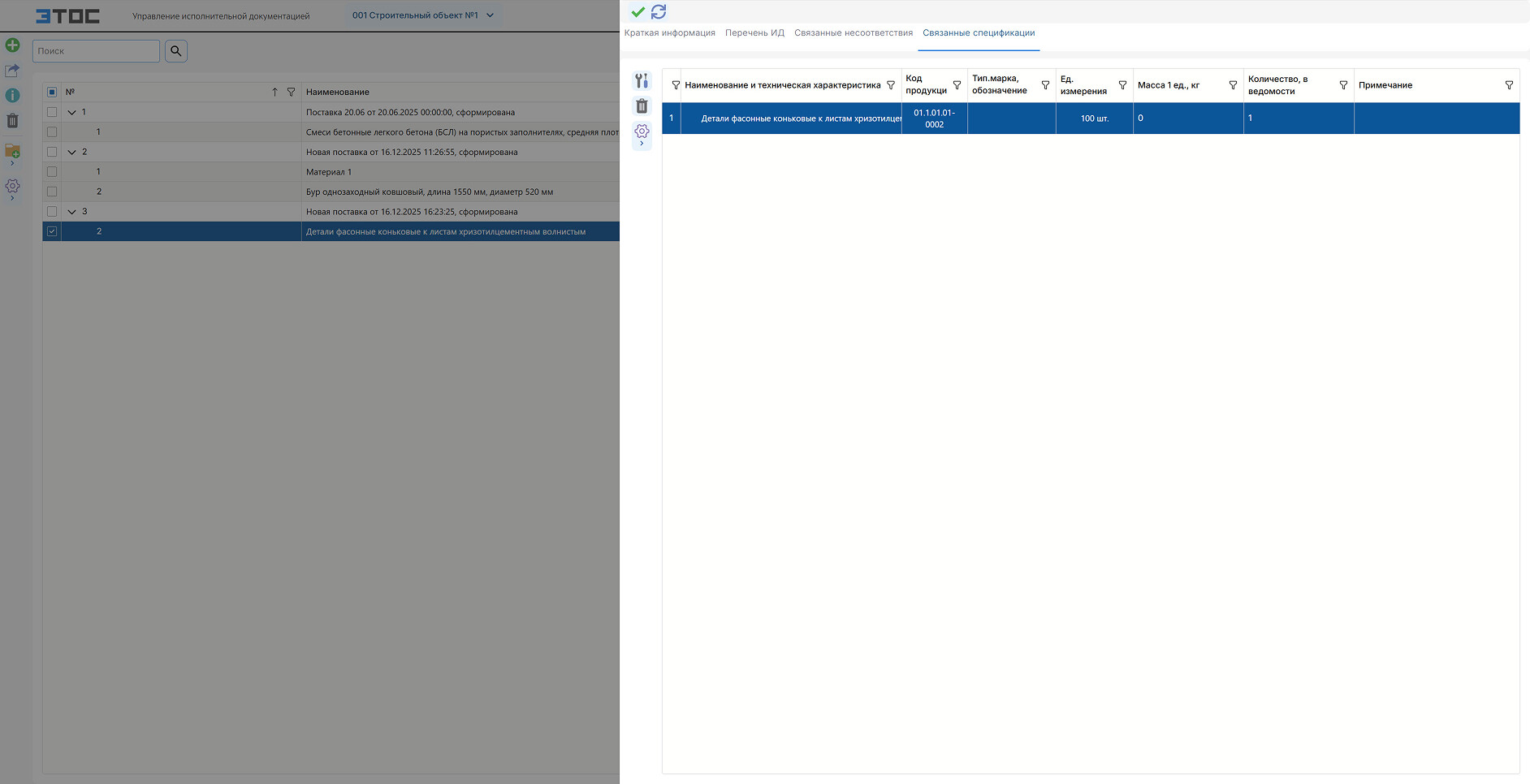This screenshot has height=784, width=1530.
Task: Open Связанные несоответствия tab
Action: (x=854, y=33)
